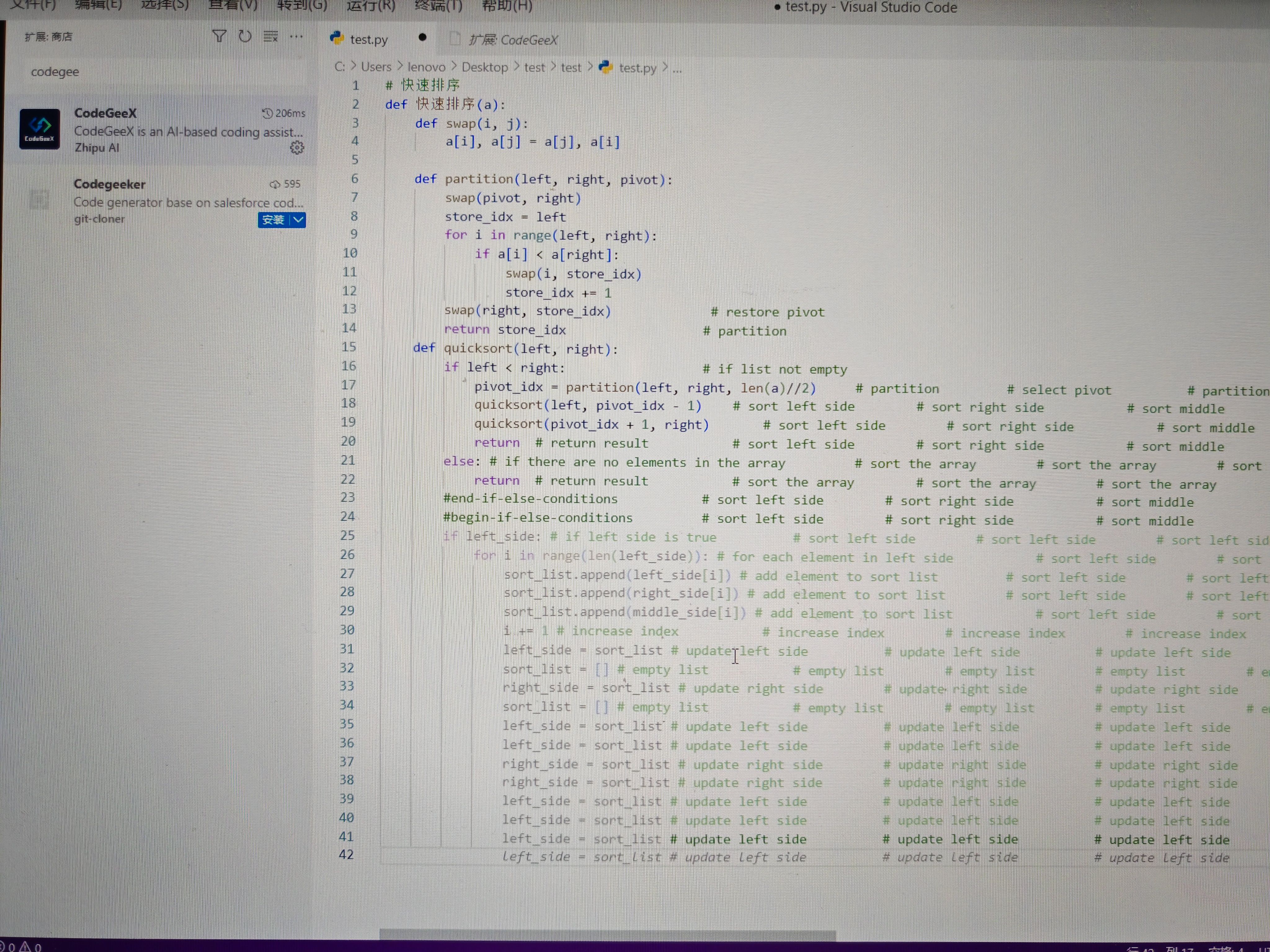This screenshot has height=952, width=1270.
Task: Expand the breadcrumb ellipsis after test.py
Action: coord(677,68)
